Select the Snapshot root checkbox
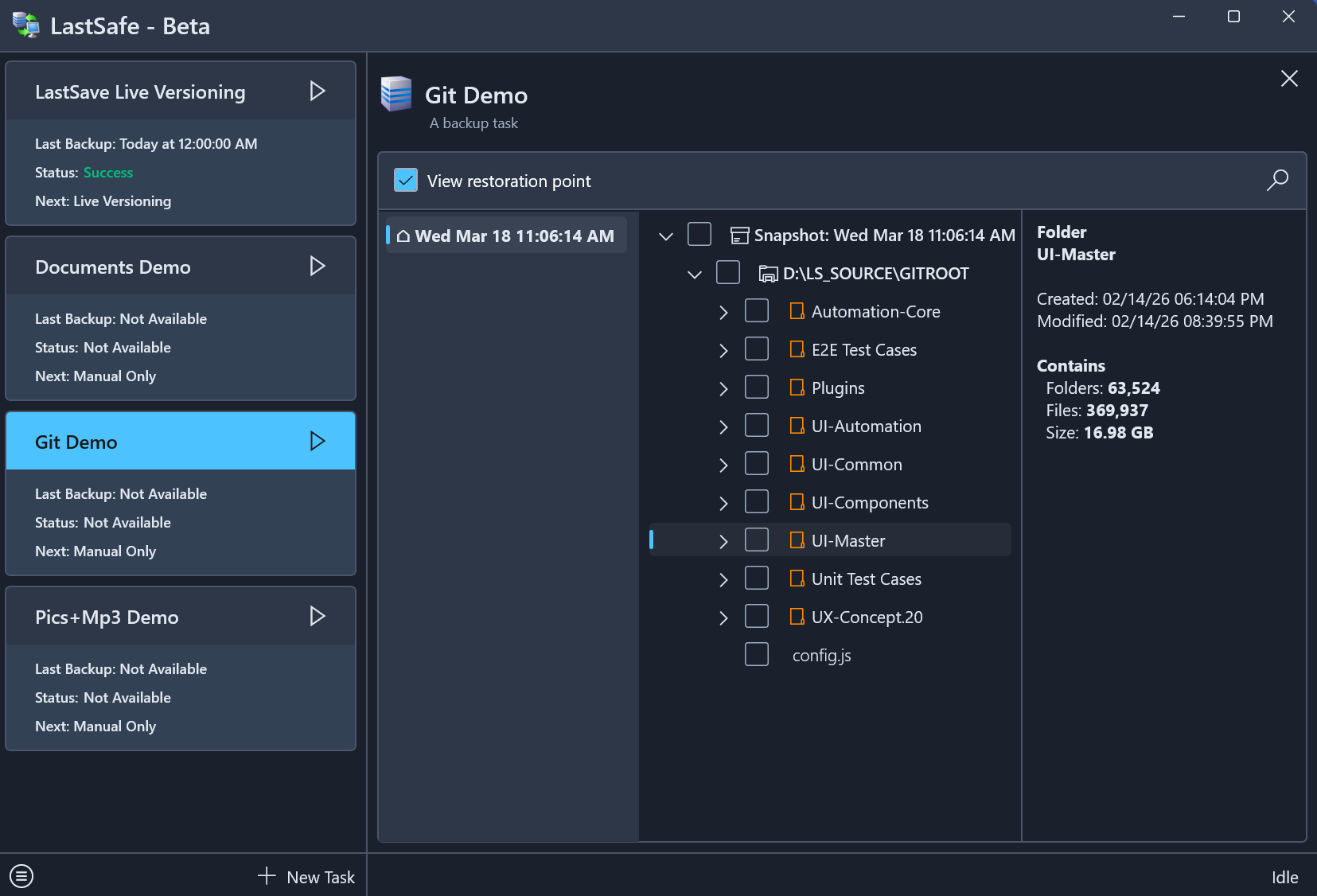 (x=699, y=235)
